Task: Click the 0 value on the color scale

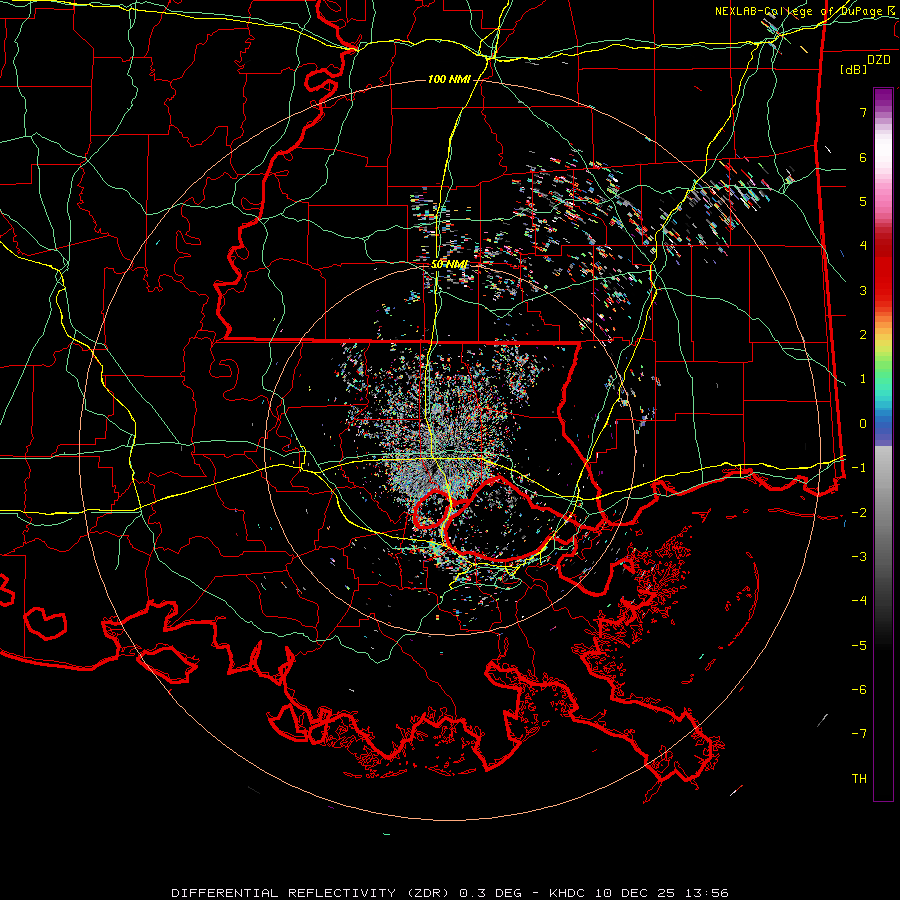Action: point(863,424)
